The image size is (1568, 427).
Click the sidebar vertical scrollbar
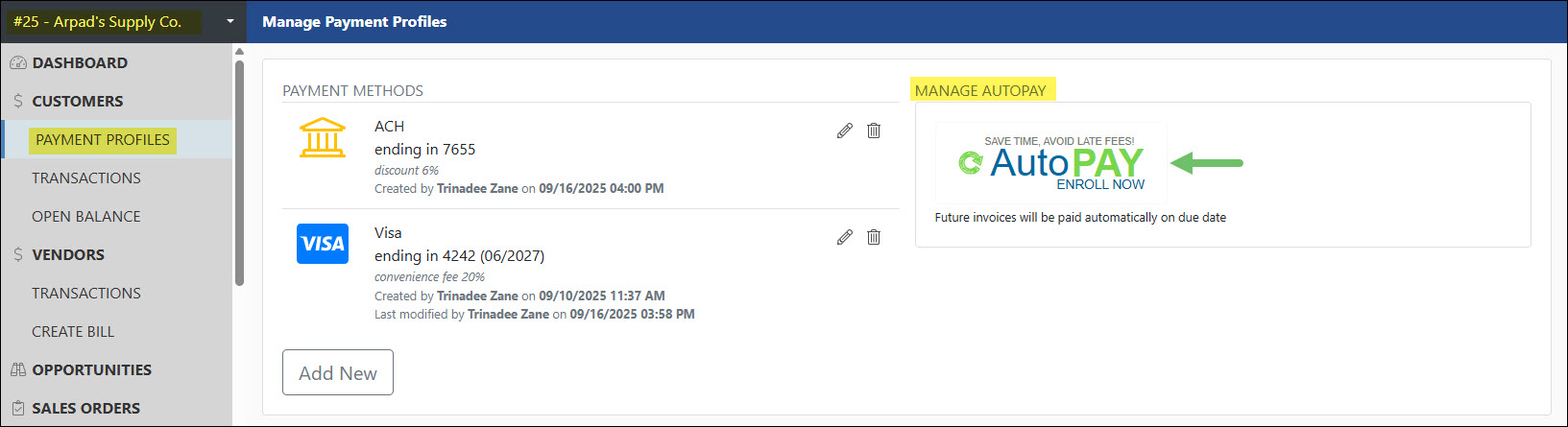239,173
